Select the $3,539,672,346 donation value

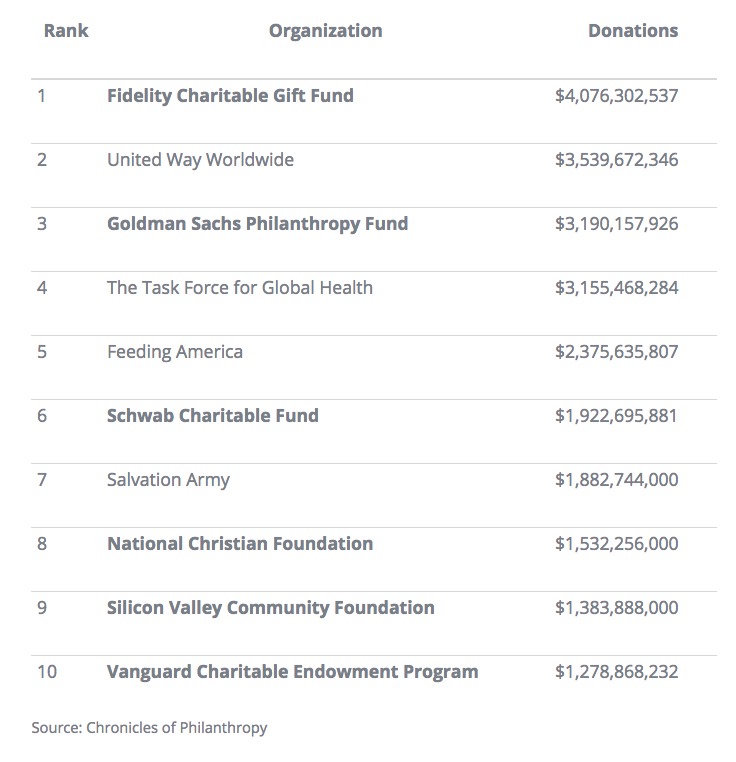pyautogui.click(x=616, y=160)
